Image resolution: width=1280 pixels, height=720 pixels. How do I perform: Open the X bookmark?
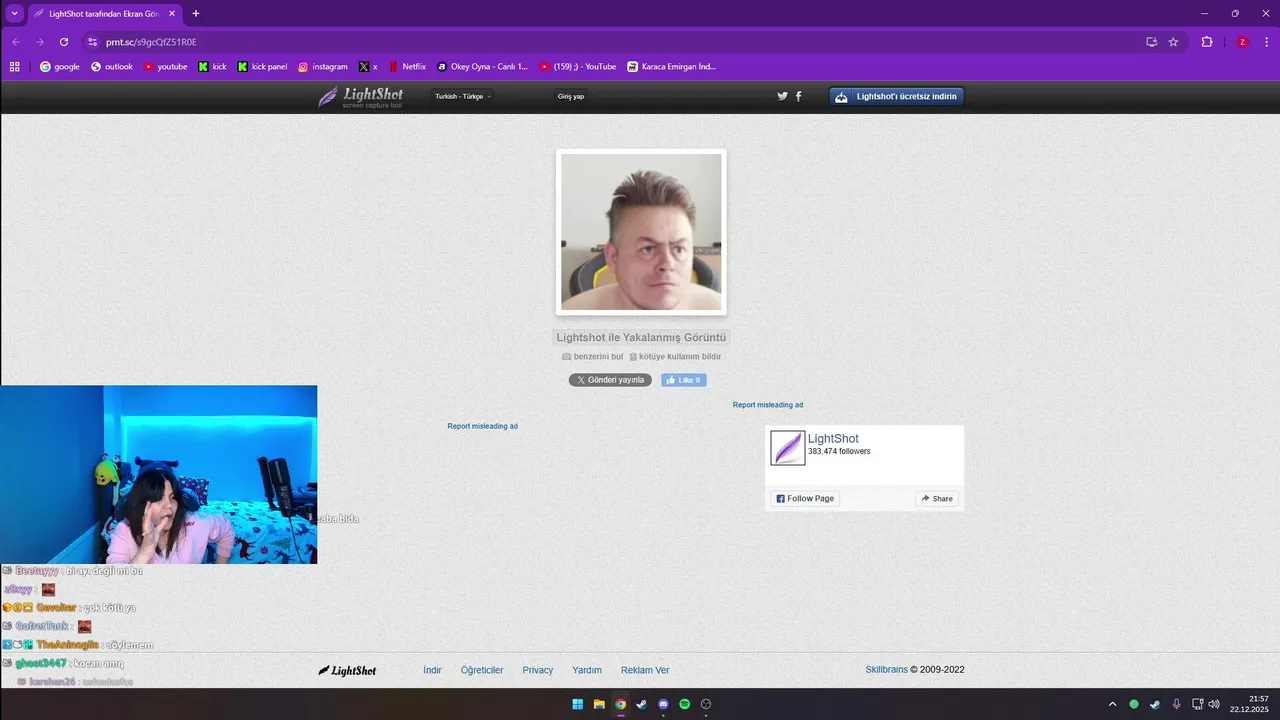[x=369, y=67]
